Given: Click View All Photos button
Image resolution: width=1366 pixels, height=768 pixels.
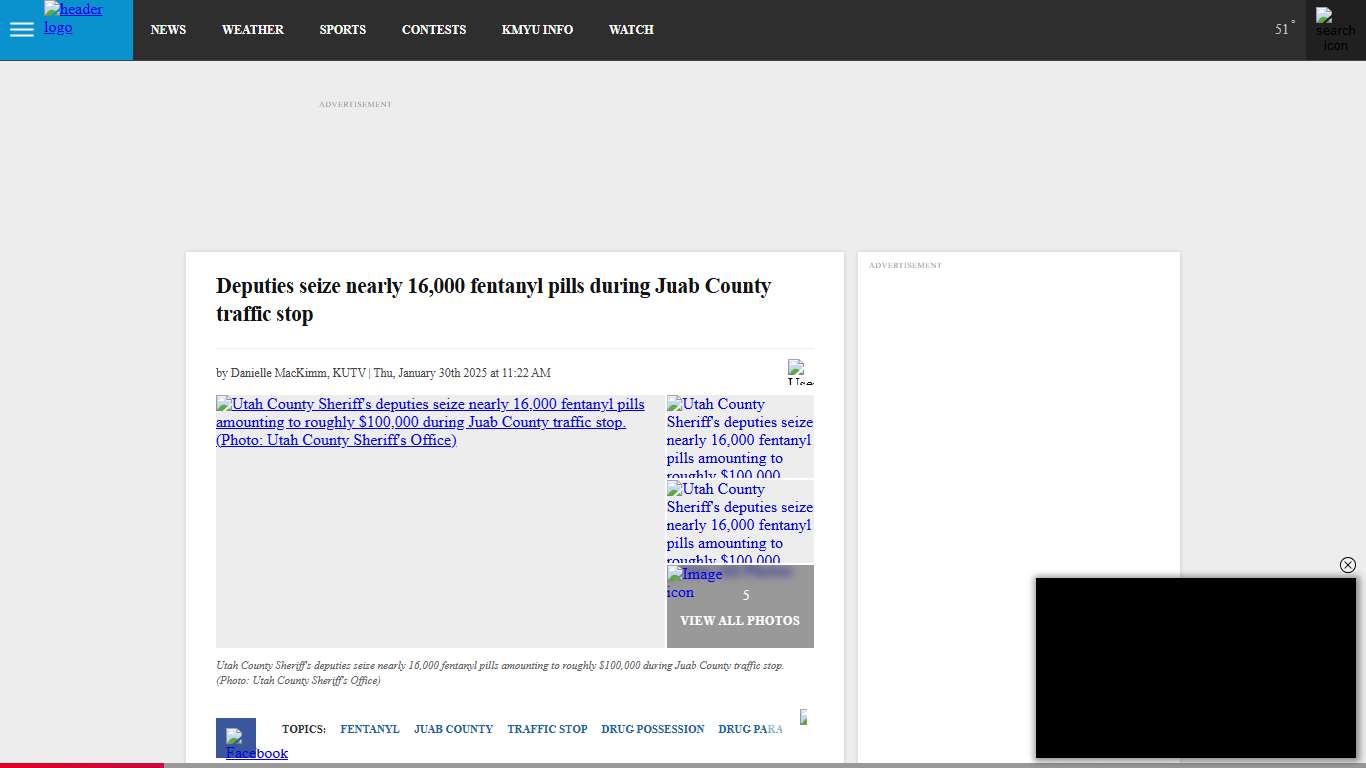Looking at the screenshot, I should 740,621.
